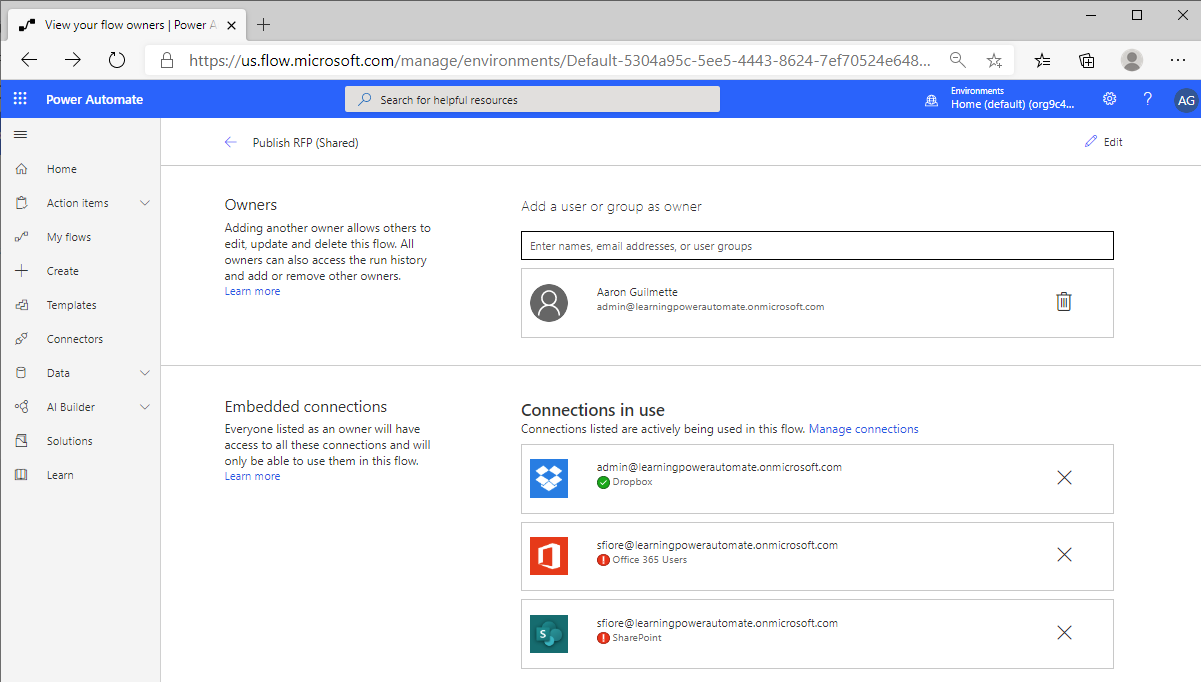Refresh the page in the browser
Image resolution: width=1201 pixels, height=682 pixels.
117,60
